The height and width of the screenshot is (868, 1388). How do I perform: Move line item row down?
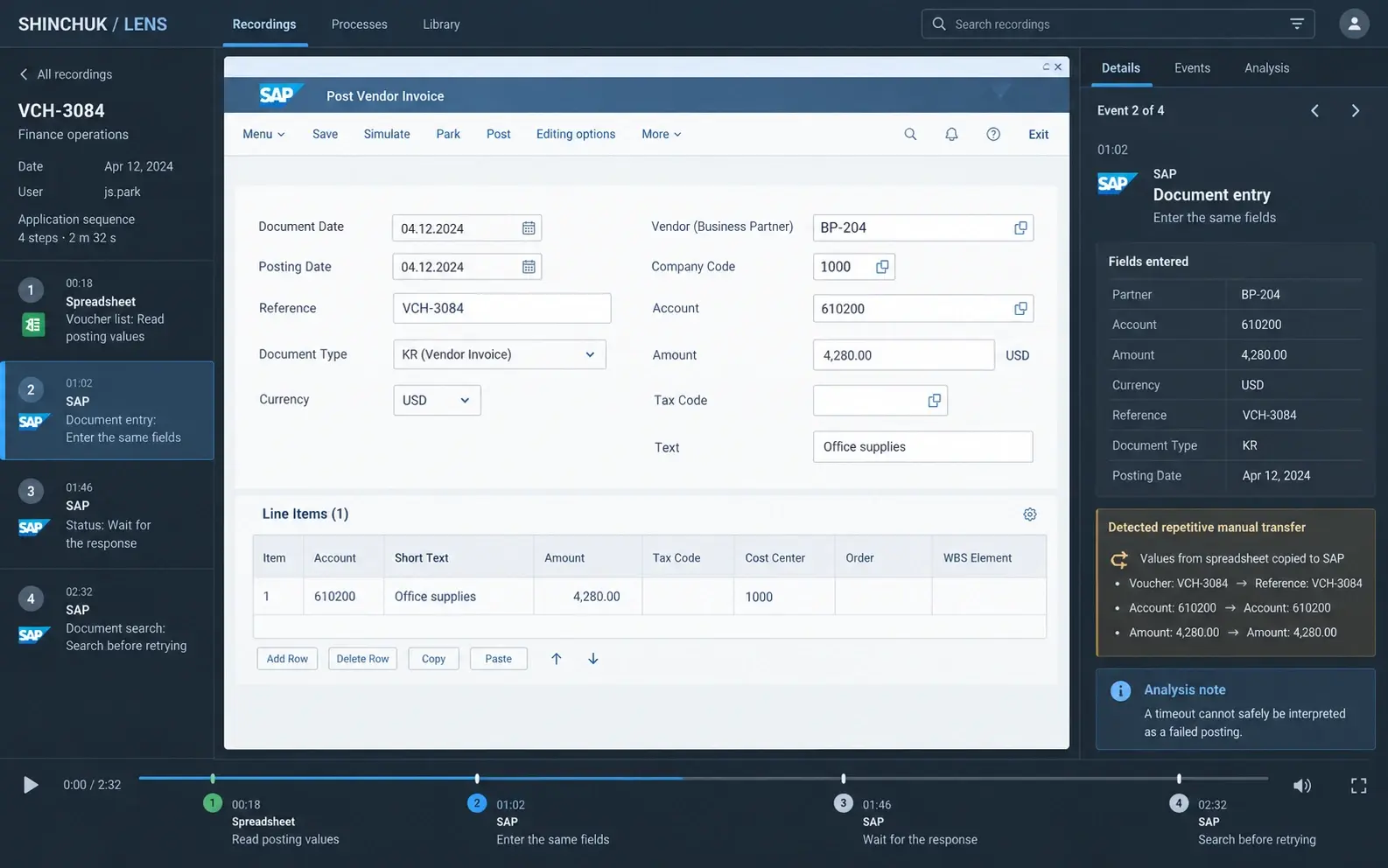click(593, 659)
